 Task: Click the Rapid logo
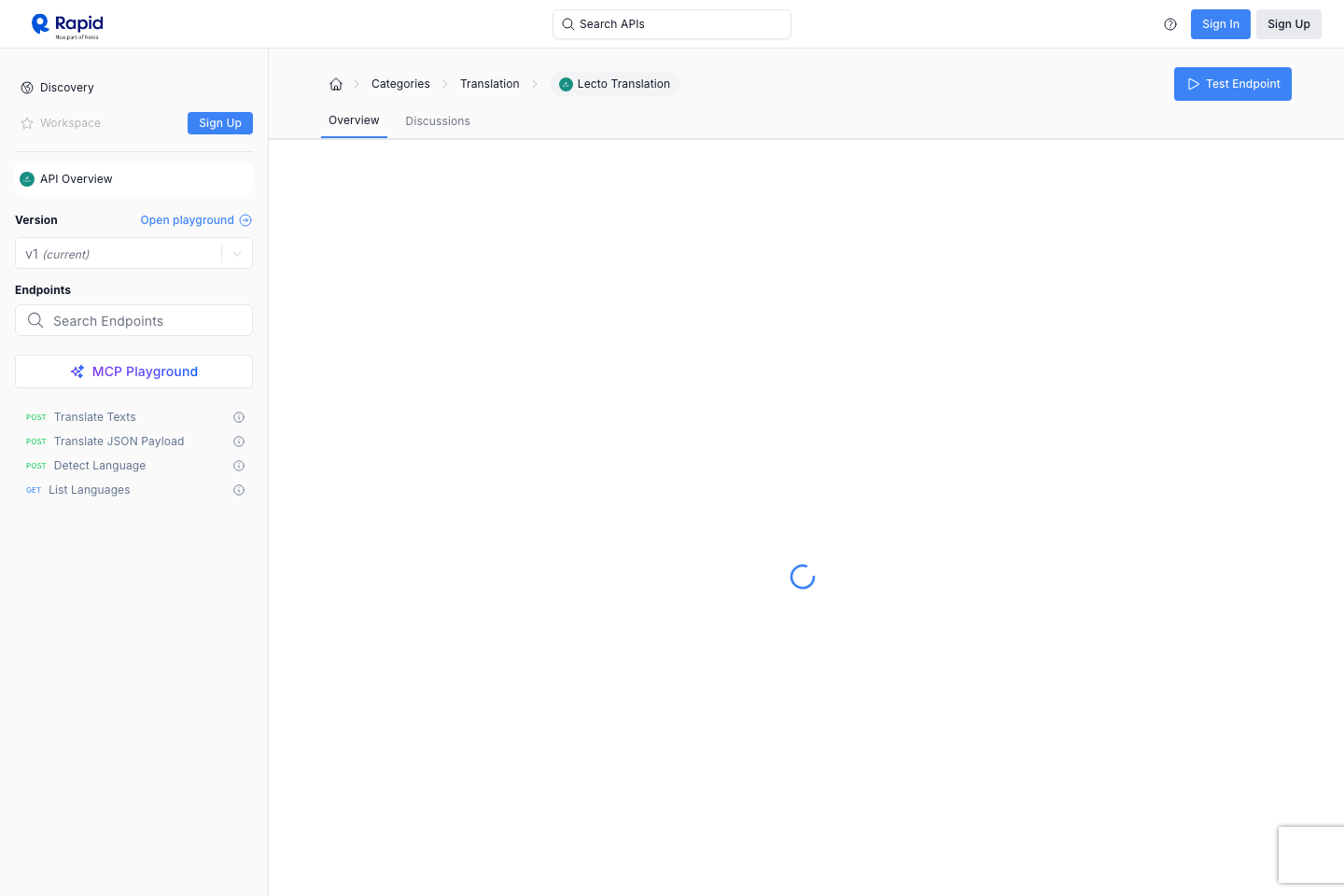[x=65, y=24]
